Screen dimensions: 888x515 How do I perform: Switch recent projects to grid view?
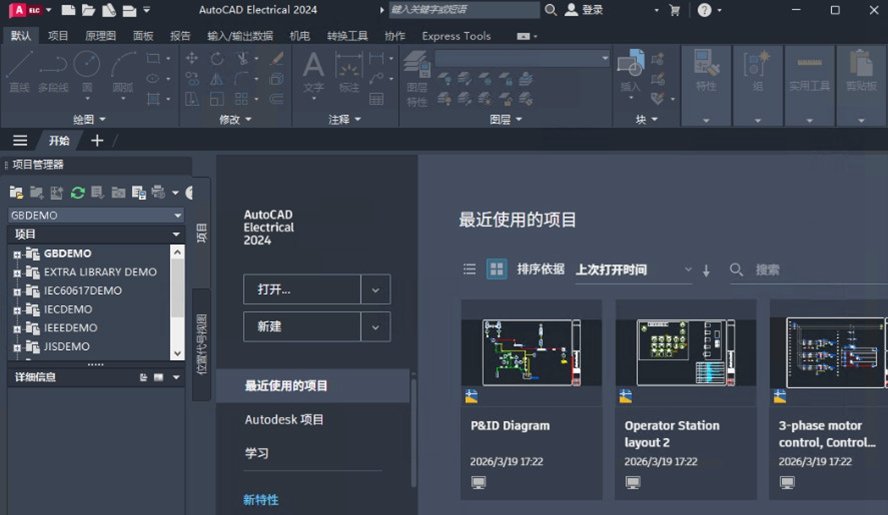click(497, 269)
